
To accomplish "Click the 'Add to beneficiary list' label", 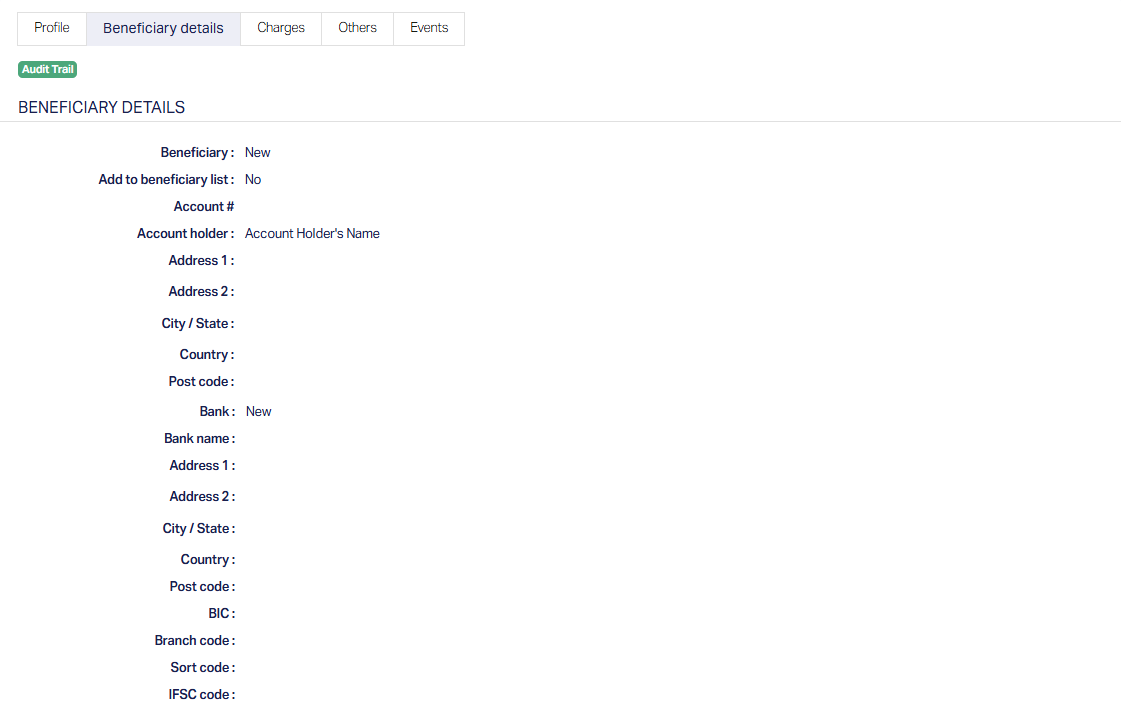I will 165,180.
